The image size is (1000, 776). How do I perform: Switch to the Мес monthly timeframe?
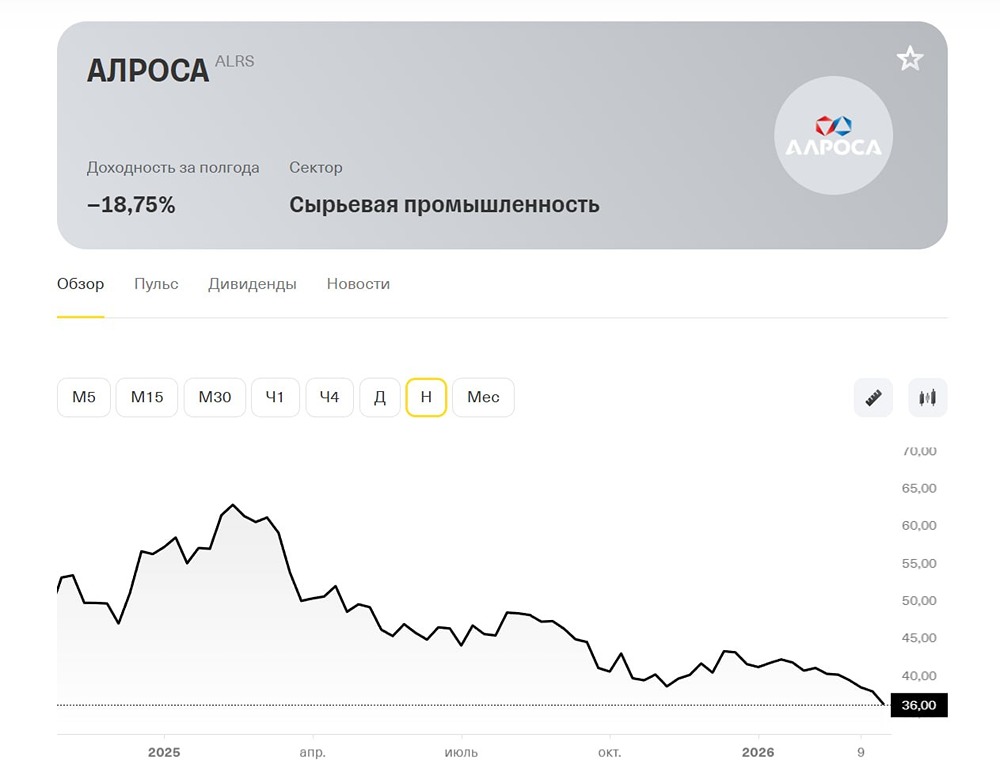[483, 397]
